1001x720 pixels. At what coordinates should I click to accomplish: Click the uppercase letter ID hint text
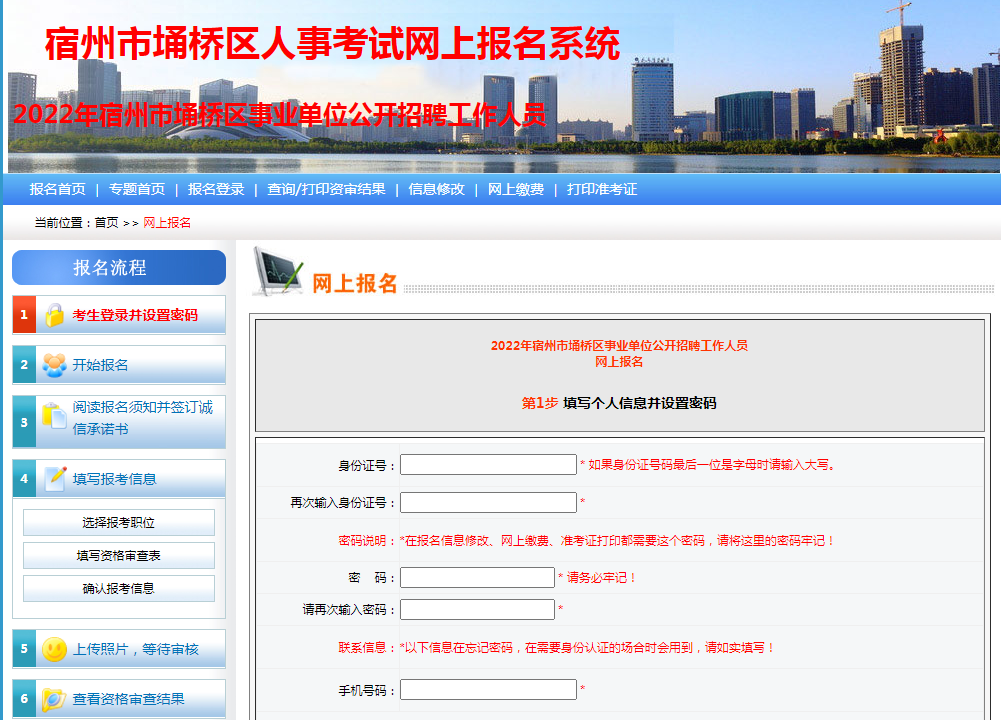pos(712,465)
